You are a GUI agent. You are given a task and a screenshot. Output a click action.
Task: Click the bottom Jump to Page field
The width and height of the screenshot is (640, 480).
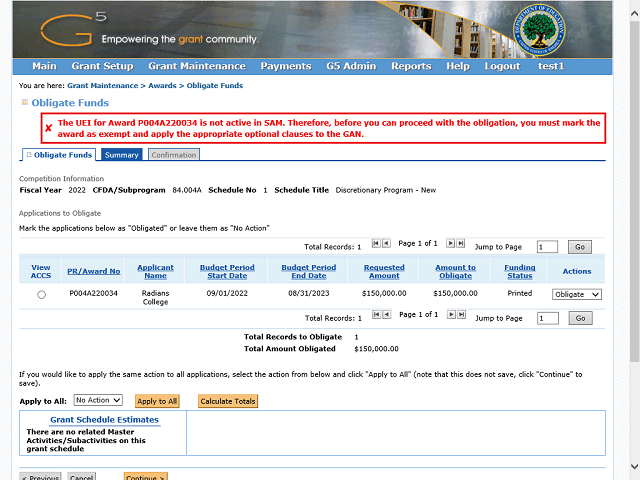click(548, 318)
